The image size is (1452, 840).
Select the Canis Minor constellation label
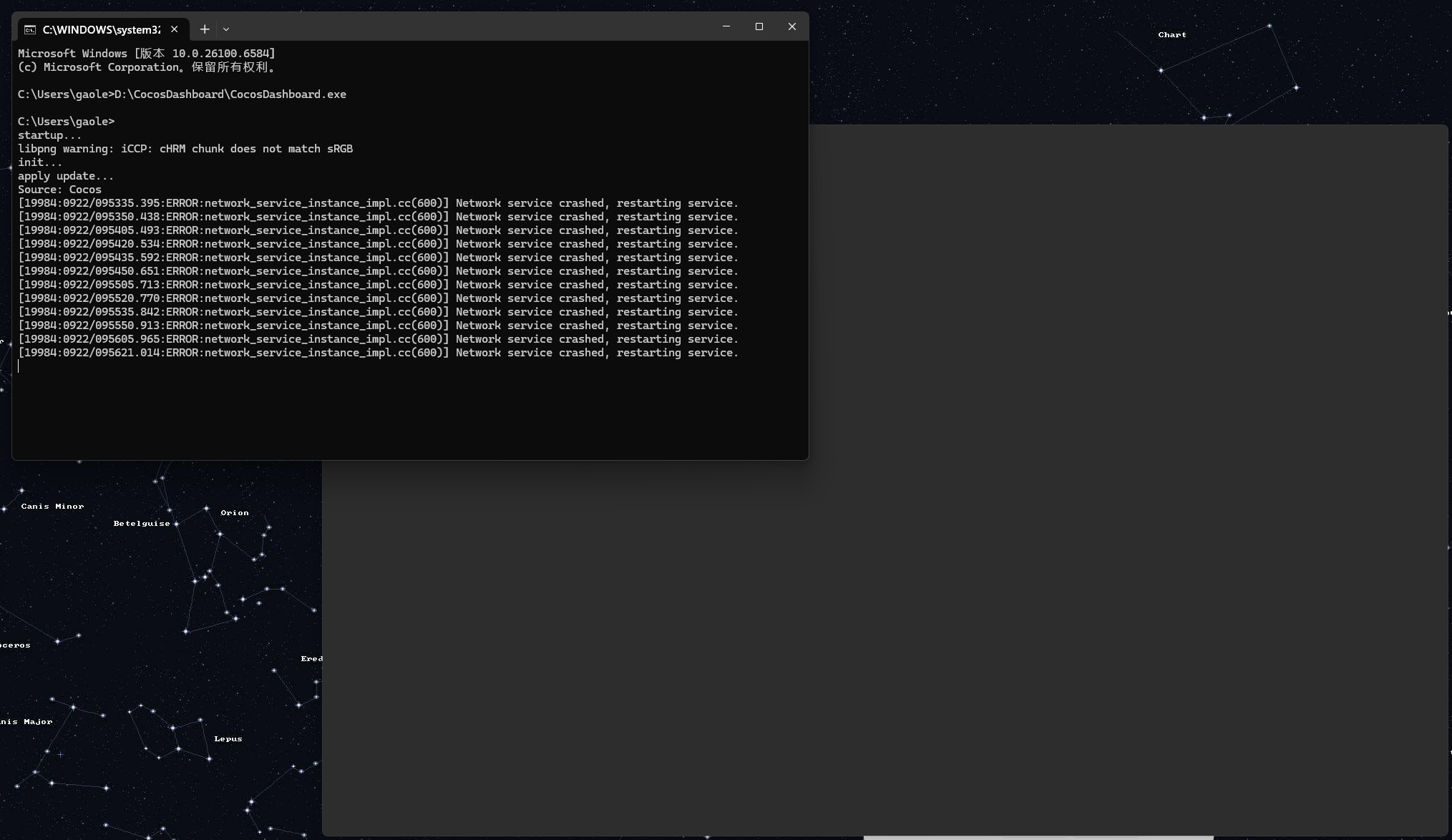coord(52,507)
